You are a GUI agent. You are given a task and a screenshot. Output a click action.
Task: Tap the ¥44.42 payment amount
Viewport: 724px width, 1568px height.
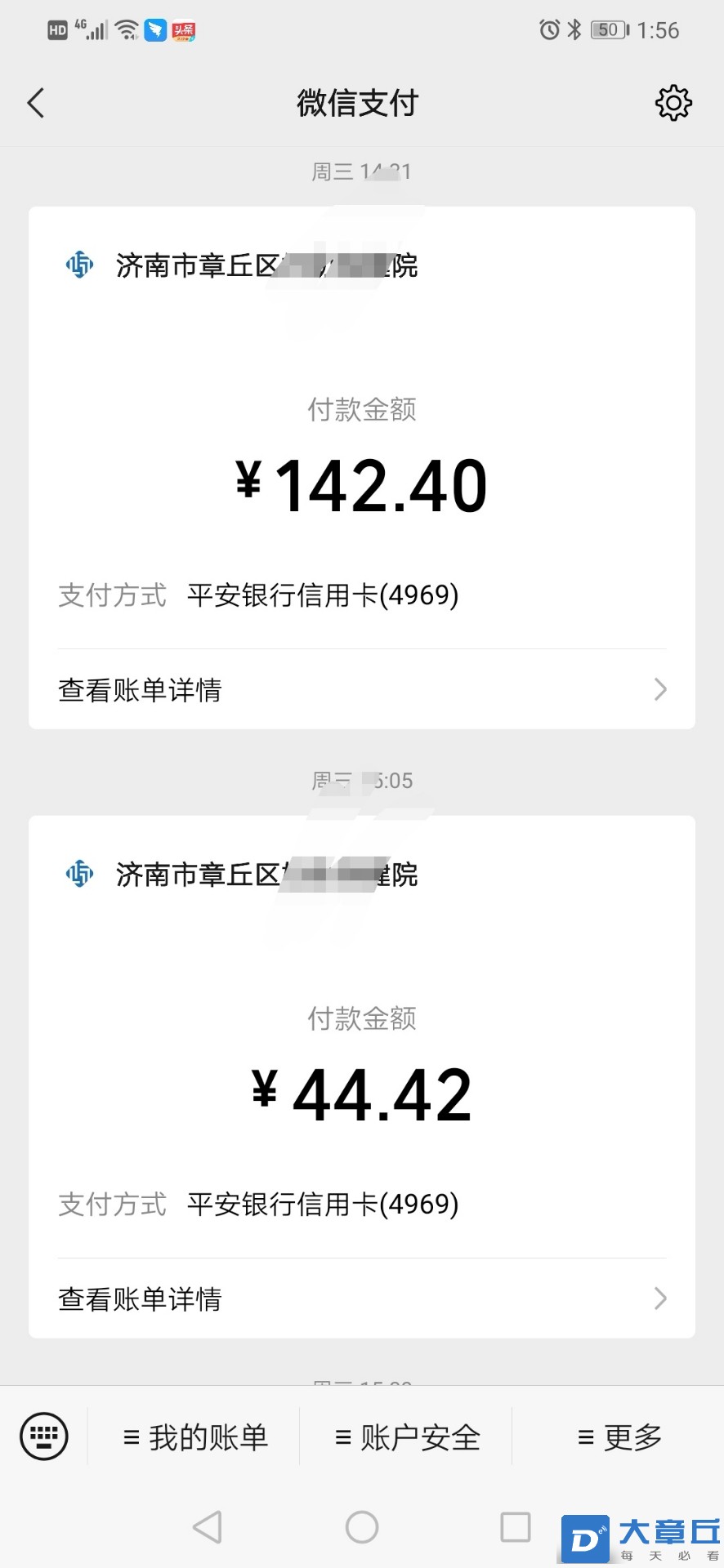(x=362, y=1094)
